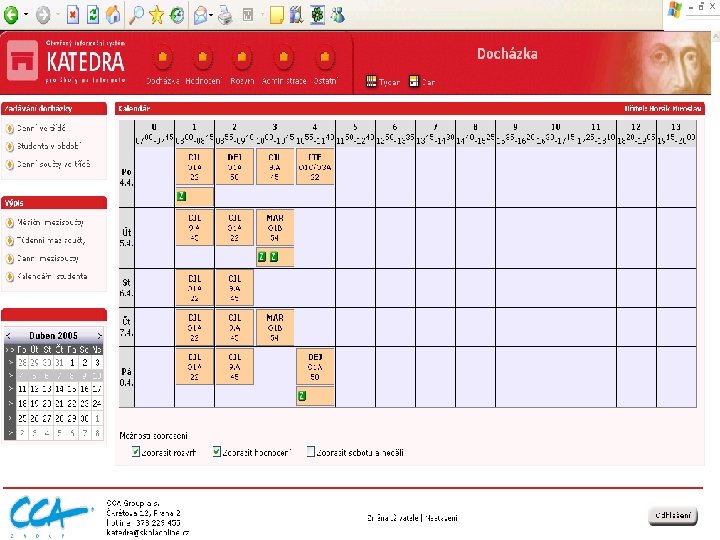The image size is (720, 540).
Task: Select the calendar week starting on 25
Action: coord(10,418)
